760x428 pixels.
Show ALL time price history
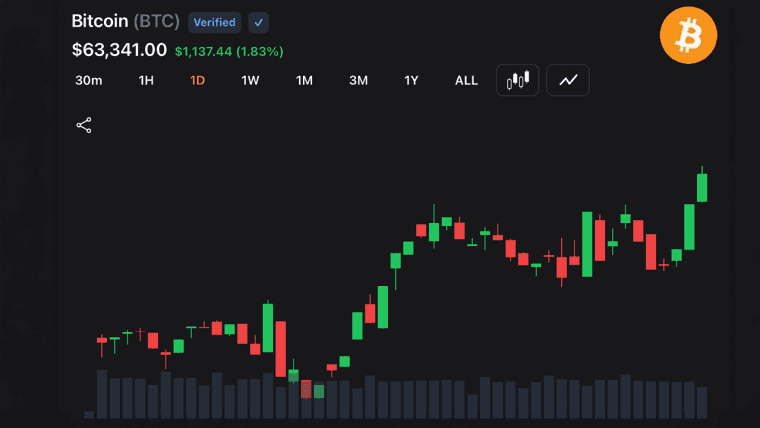(466, 80)
